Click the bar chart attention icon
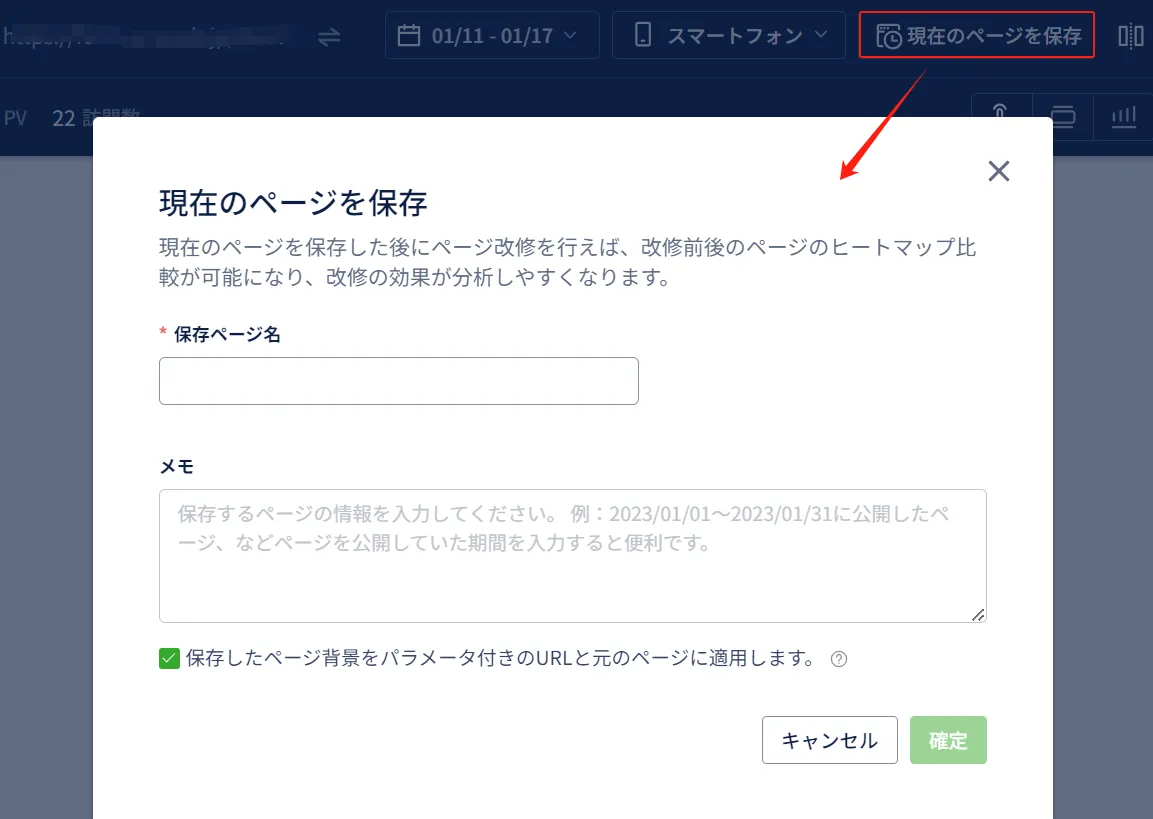Viewport: 1153px width, 819px height. 1124,116
